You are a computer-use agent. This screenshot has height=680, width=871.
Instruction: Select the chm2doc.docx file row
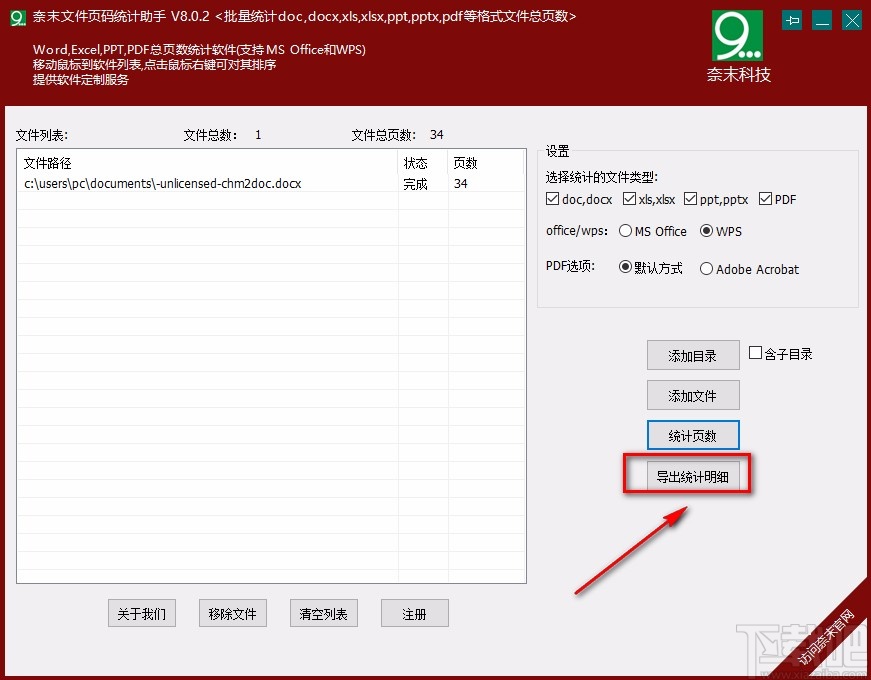coord(271,183)
